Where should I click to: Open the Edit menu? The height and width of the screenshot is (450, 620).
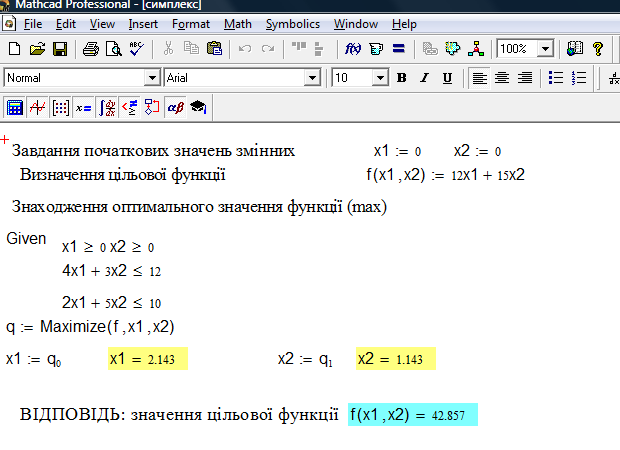pos(66,24)
